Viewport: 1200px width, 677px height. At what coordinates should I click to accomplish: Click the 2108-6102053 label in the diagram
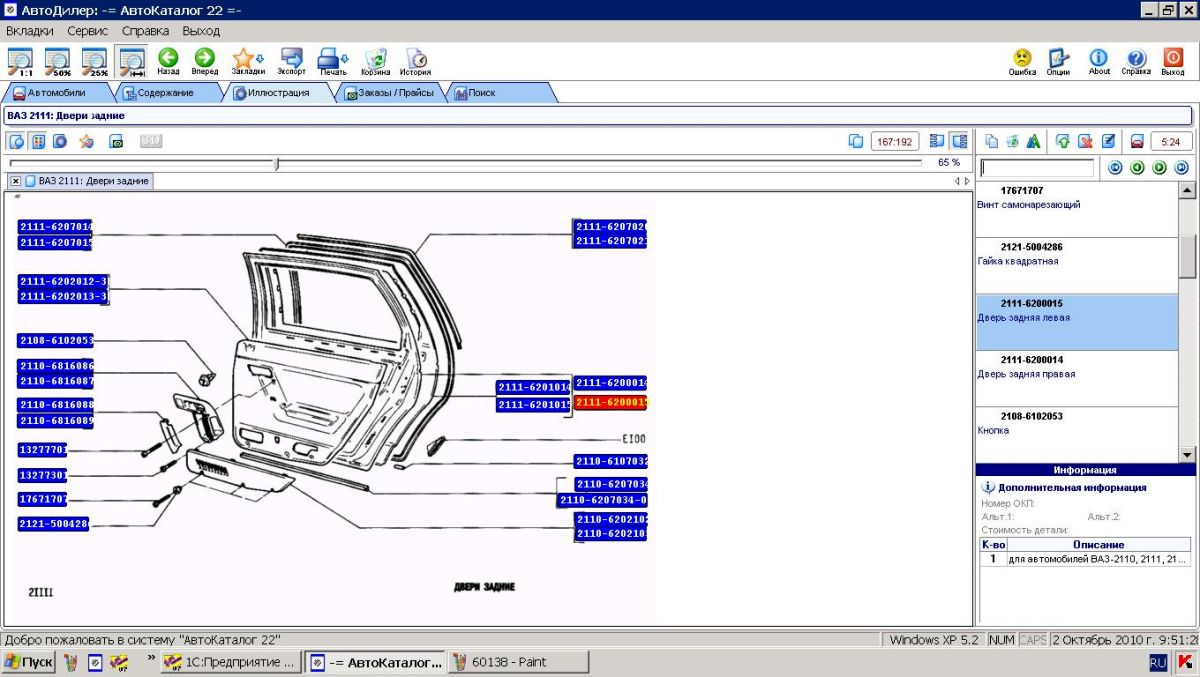(55, 340)
